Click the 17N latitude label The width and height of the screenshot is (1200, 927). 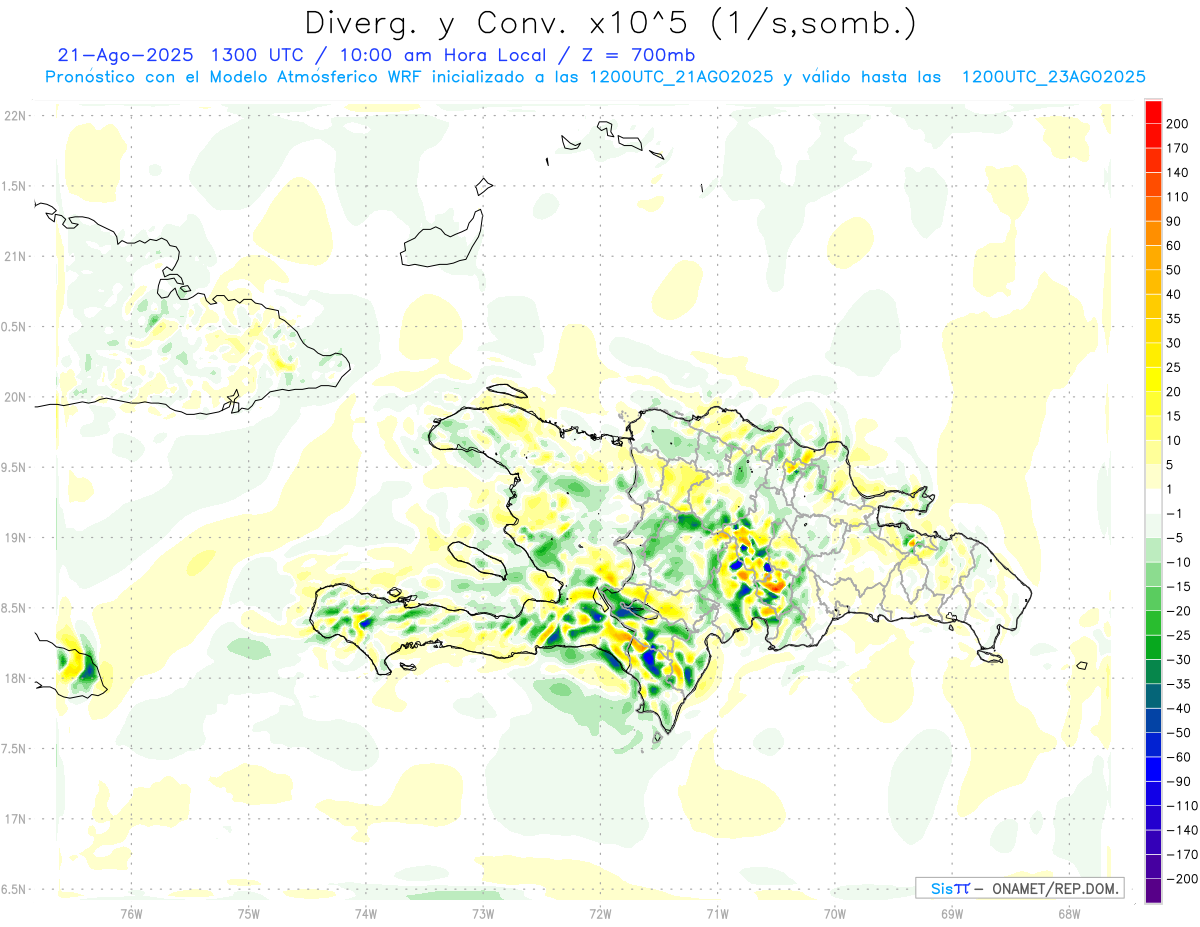coord(15,819)
